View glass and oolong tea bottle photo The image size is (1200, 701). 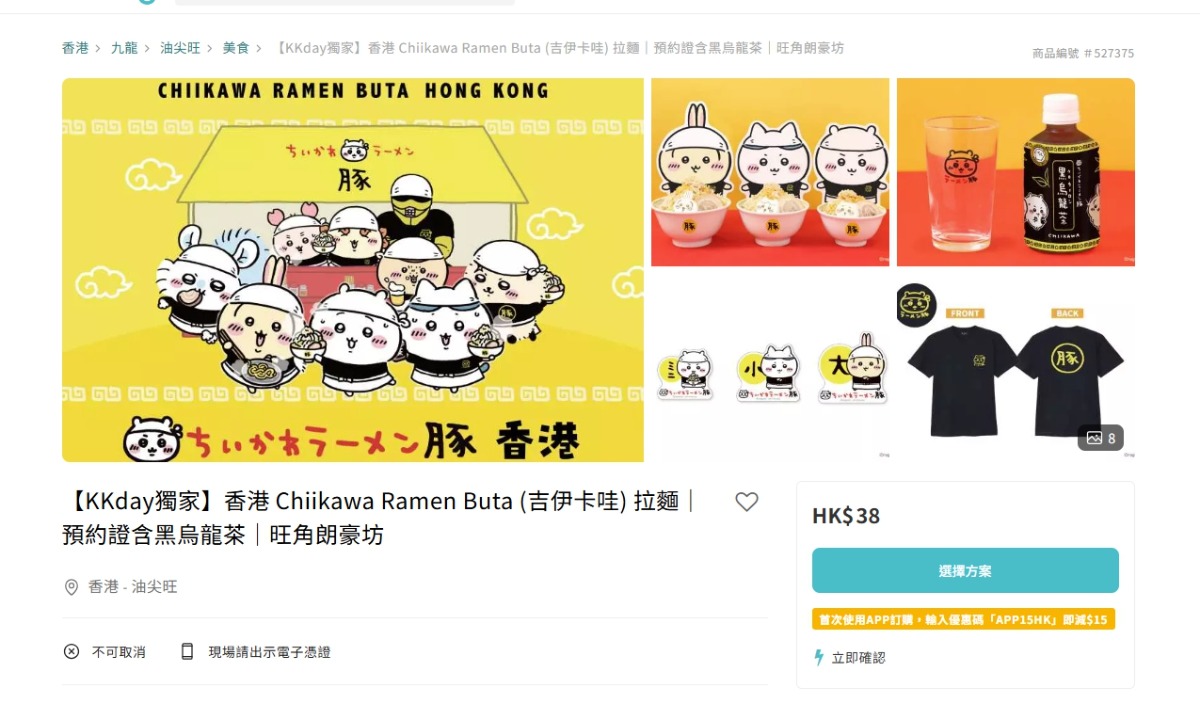click(x=1016, y=172)
